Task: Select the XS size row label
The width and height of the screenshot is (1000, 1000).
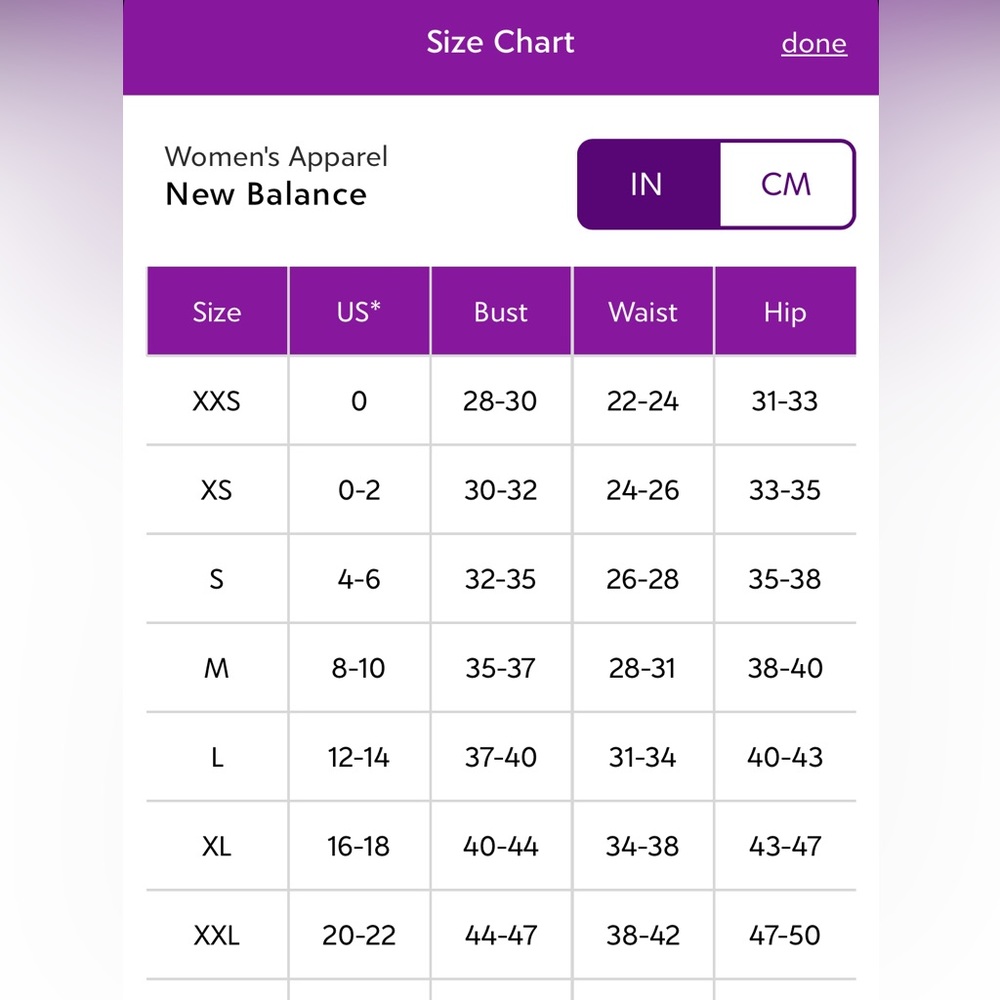Action: coord(217,490)
